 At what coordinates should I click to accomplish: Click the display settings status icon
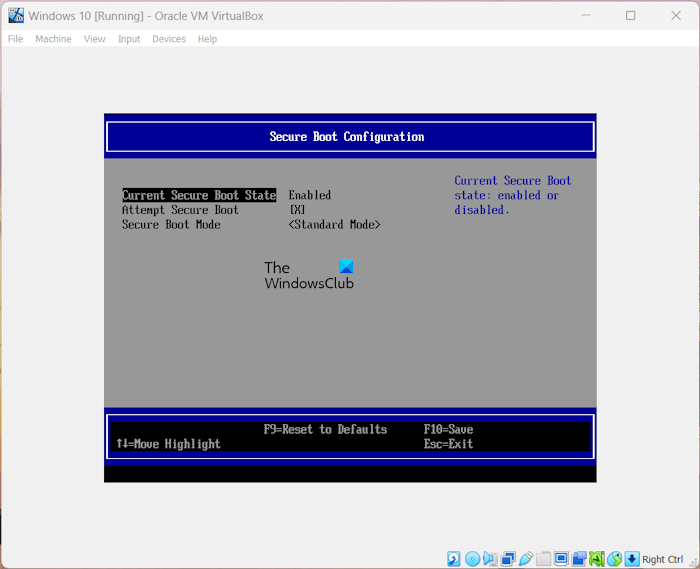(x=561, y=559)
